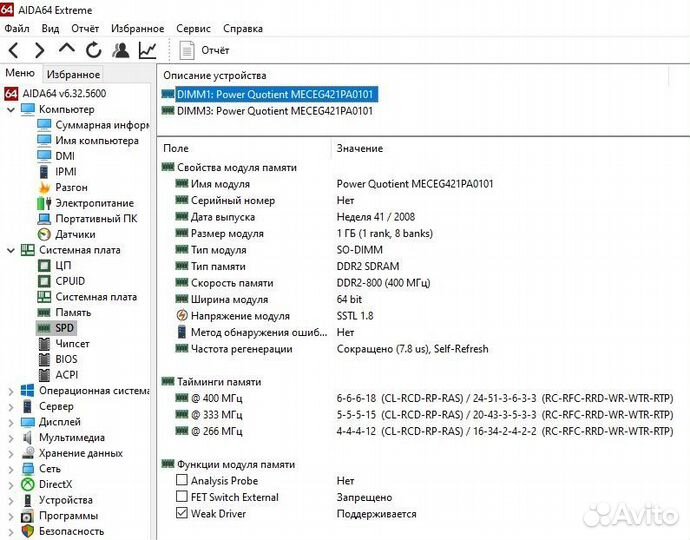Expand the Дисплей tree node
This screenshot has width=690, height=540.
click(x=11, y=422)
